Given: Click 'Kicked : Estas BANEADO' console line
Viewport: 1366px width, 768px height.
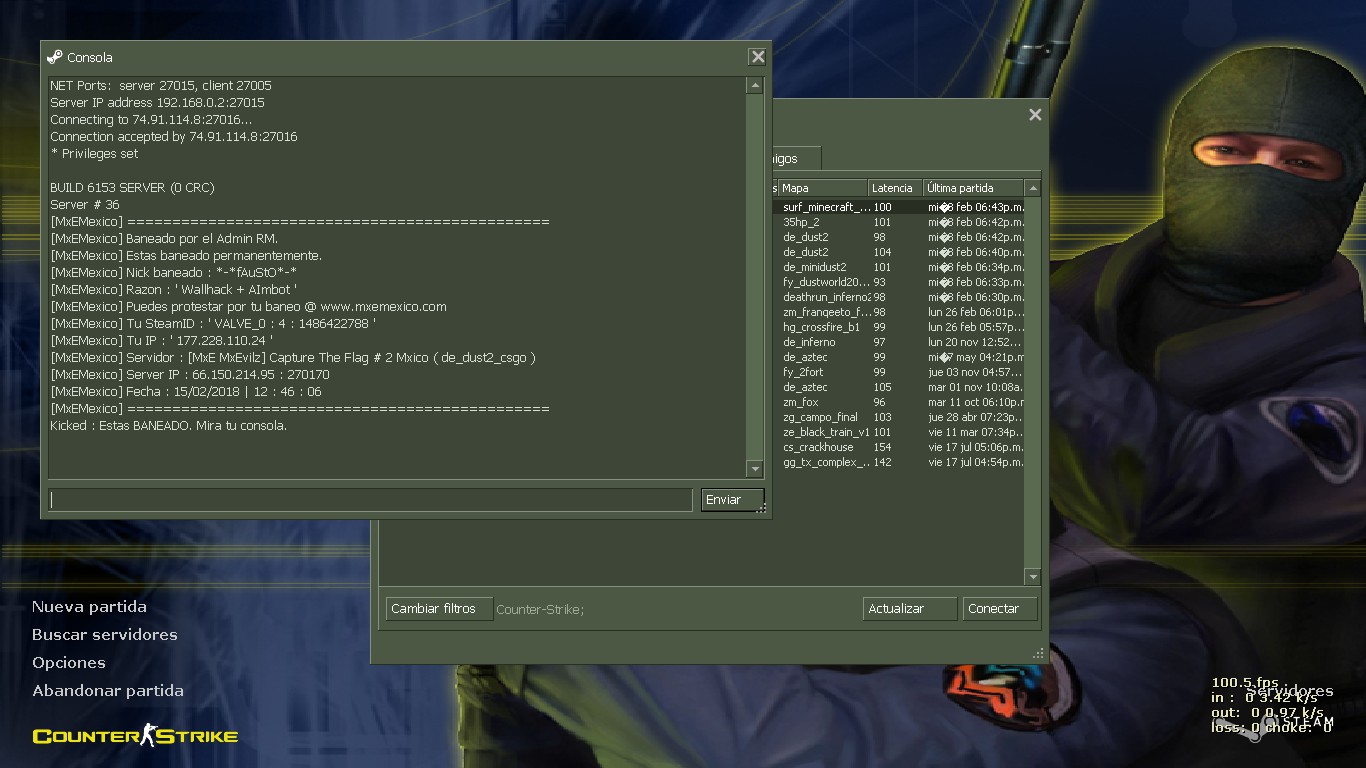Looking at the screenshot, I should tap(169, 426).
